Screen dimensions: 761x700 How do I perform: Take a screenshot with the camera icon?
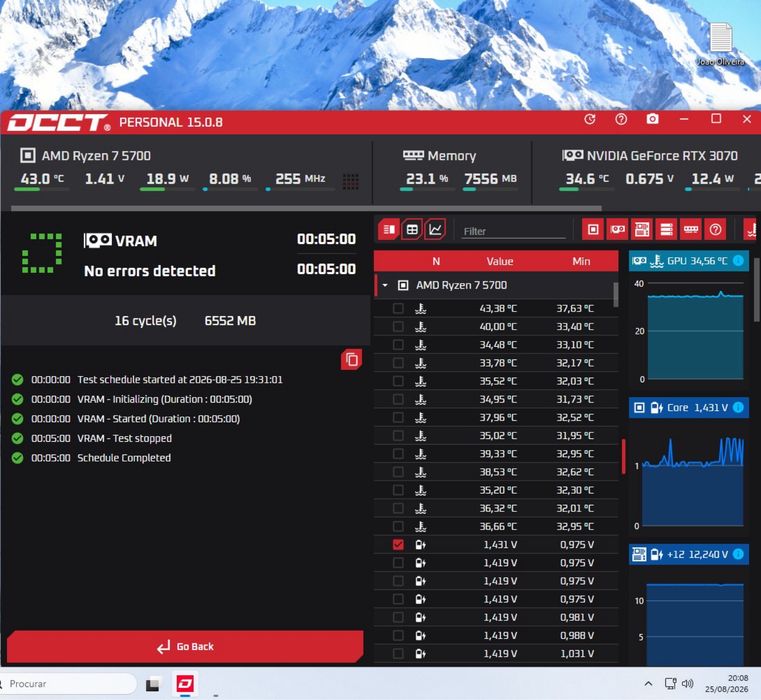[x=652, y=119]
